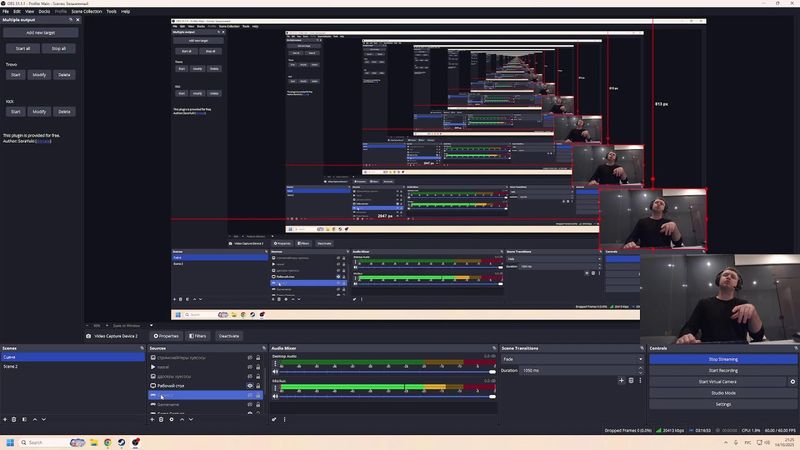Open the Docks menu

tap(44, 11)
